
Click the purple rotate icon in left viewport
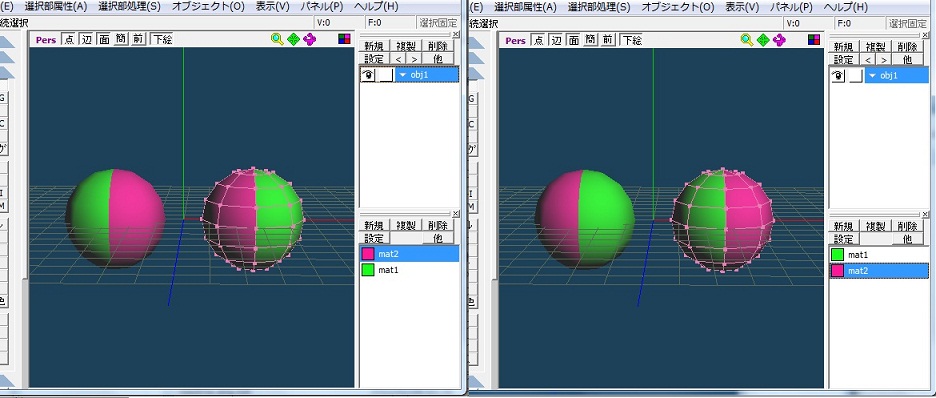(309, 39)
